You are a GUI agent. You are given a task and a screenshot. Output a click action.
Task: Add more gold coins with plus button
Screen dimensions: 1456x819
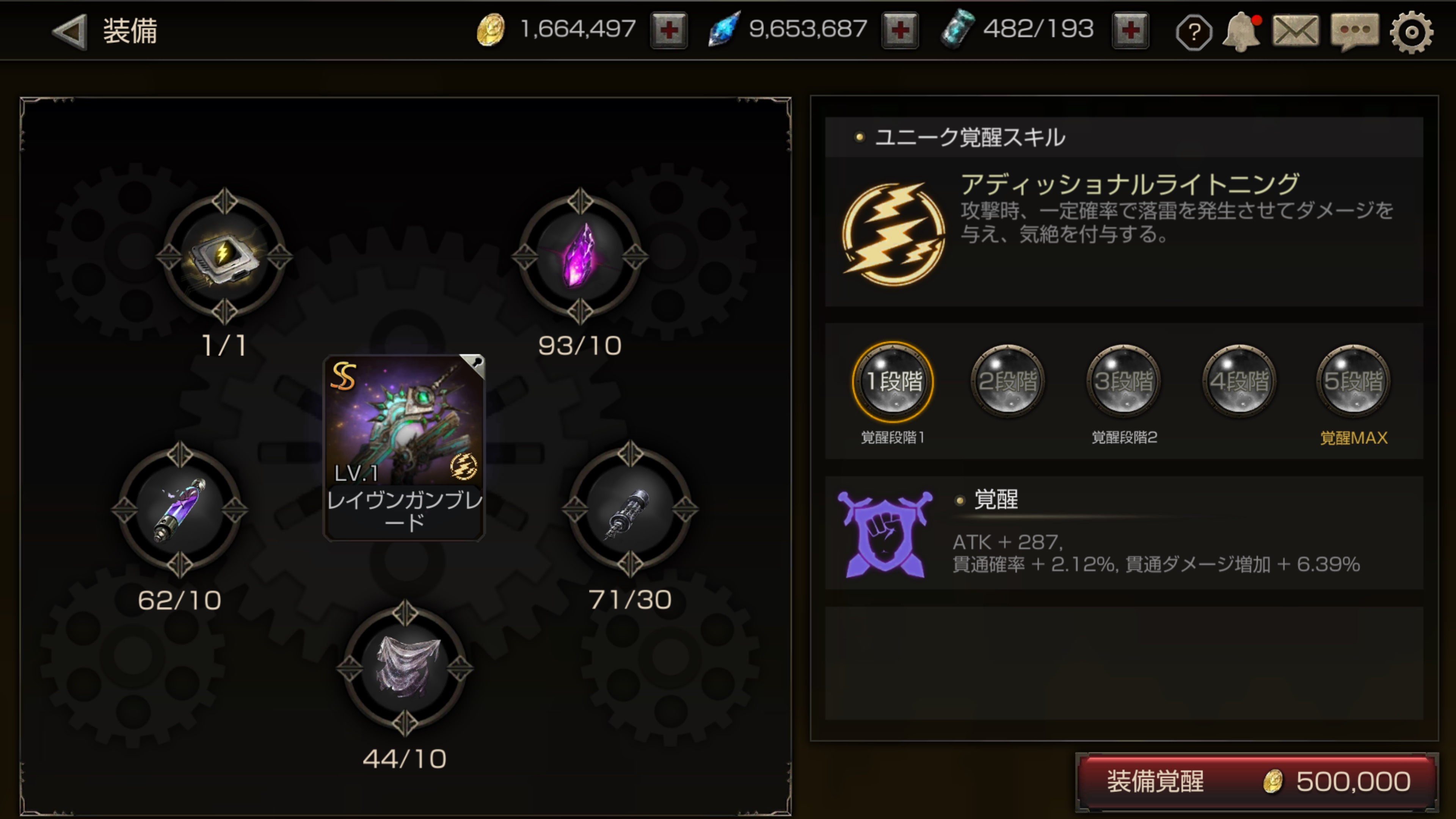[668, 30]
